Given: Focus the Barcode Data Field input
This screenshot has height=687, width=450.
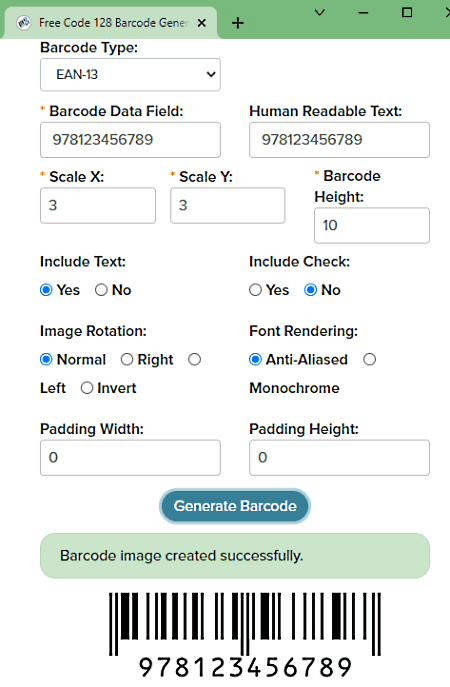Looking at the screenshot, I should (x=130, y=140).
